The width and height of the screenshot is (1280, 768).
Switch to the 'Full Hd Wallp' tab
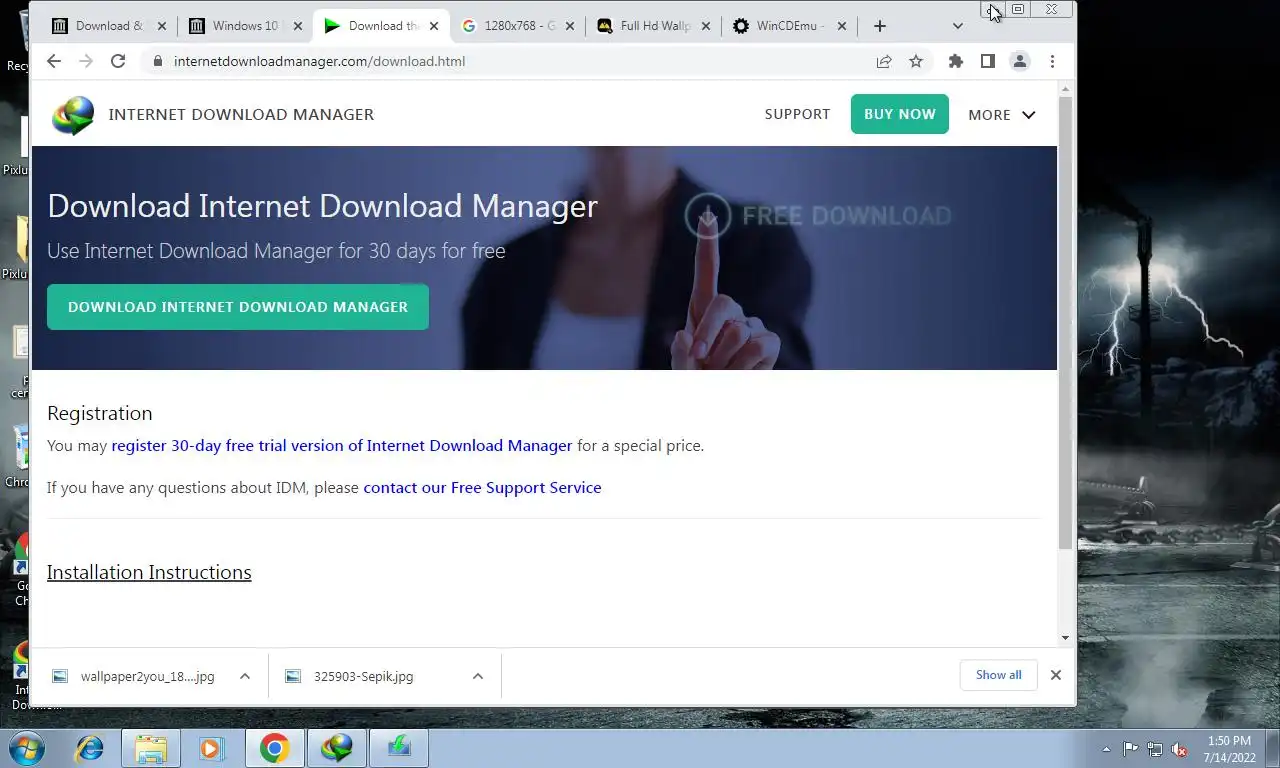click(655, 26)
